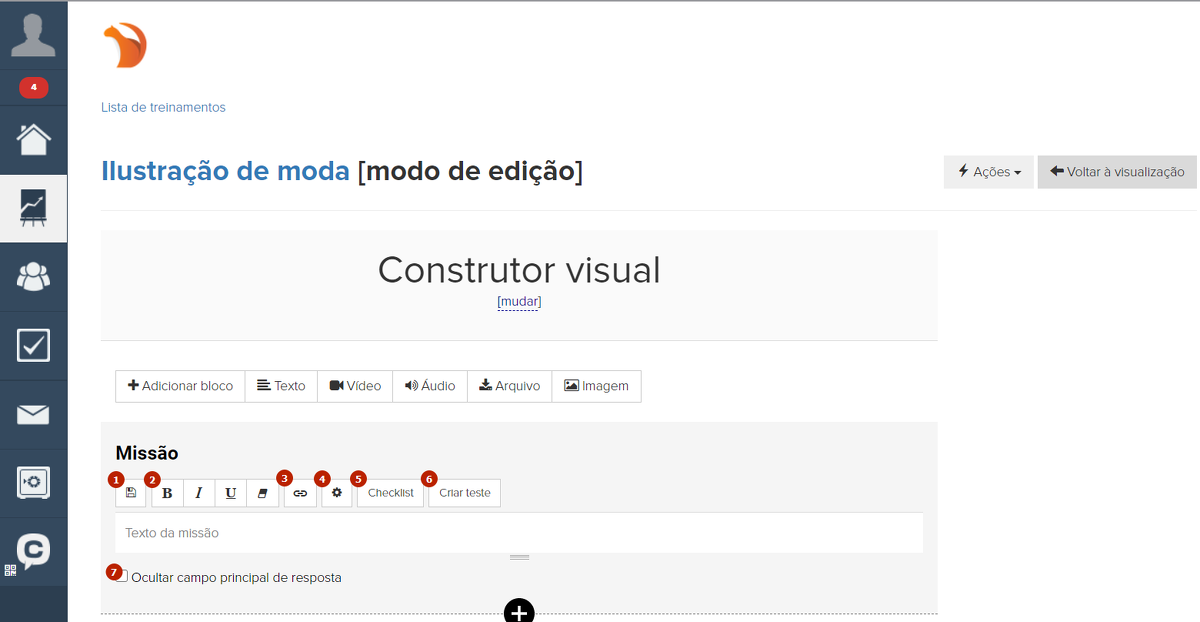Open mission settings gear icon
Screen dimensions: 1200x622
tap(337, 493)
